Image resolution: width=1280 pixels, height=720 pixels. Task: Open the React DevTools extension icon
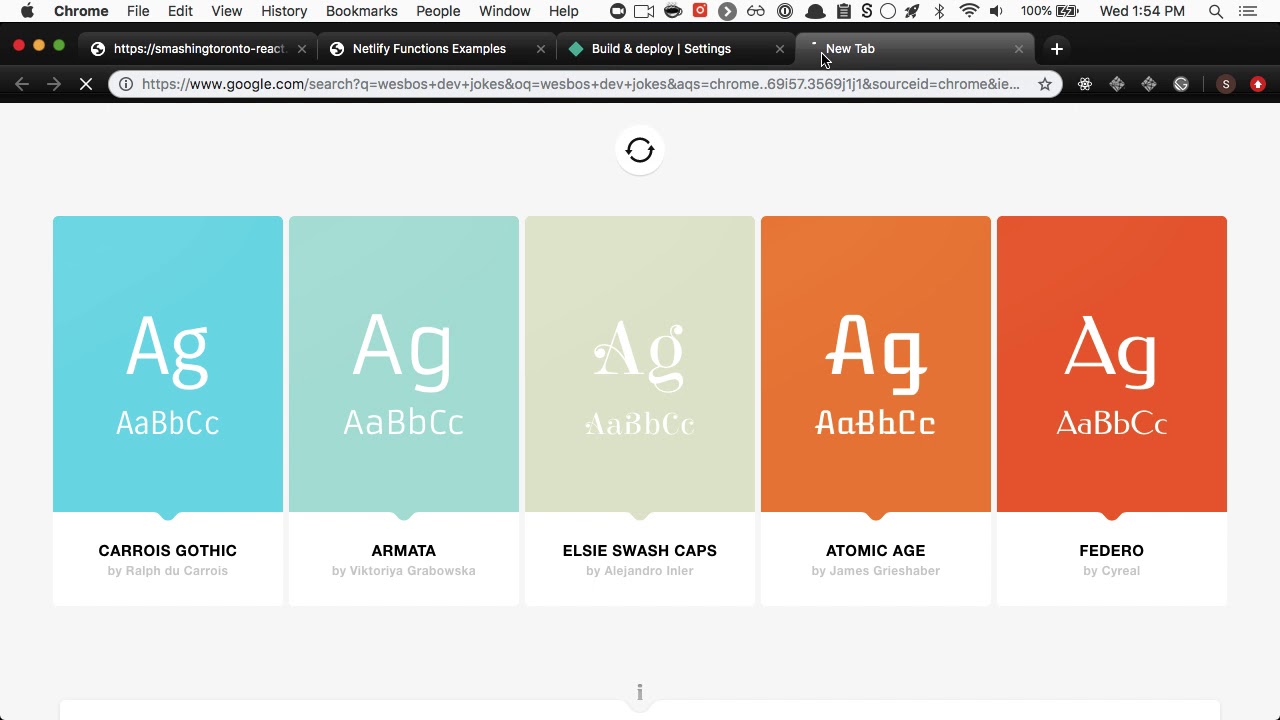[x=1085, y=84]
